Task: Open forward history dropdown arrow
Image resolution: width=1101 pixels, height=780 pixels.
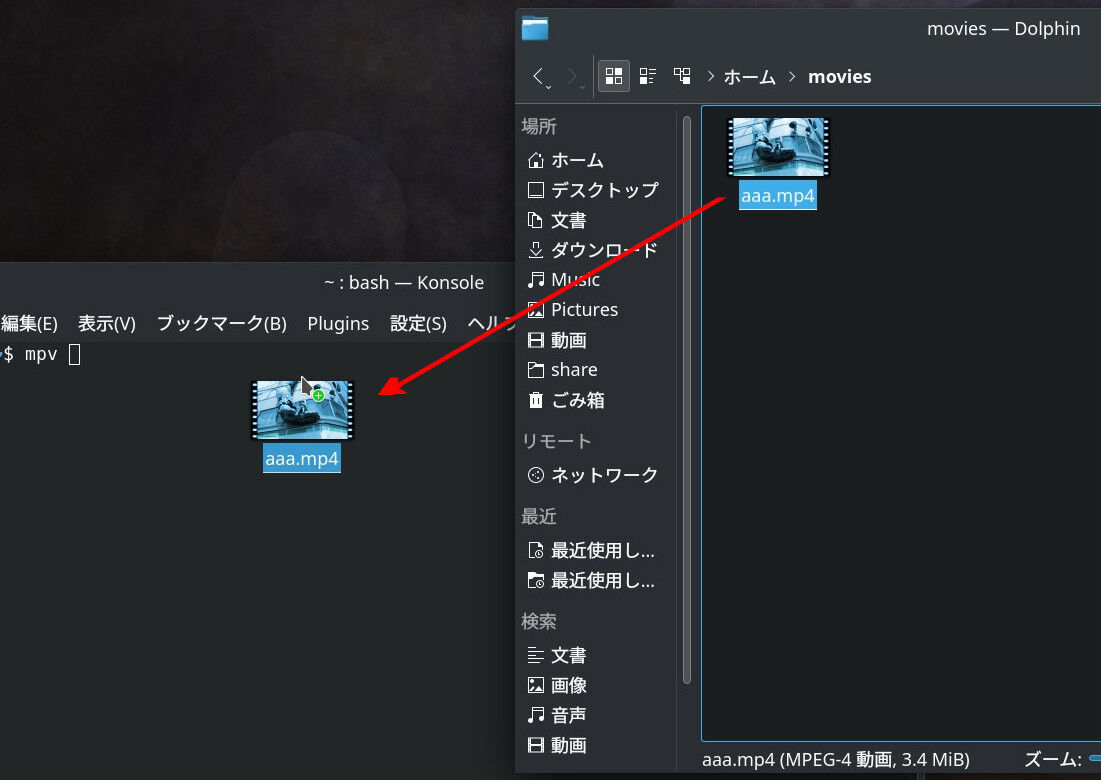Action: [582, 86]
